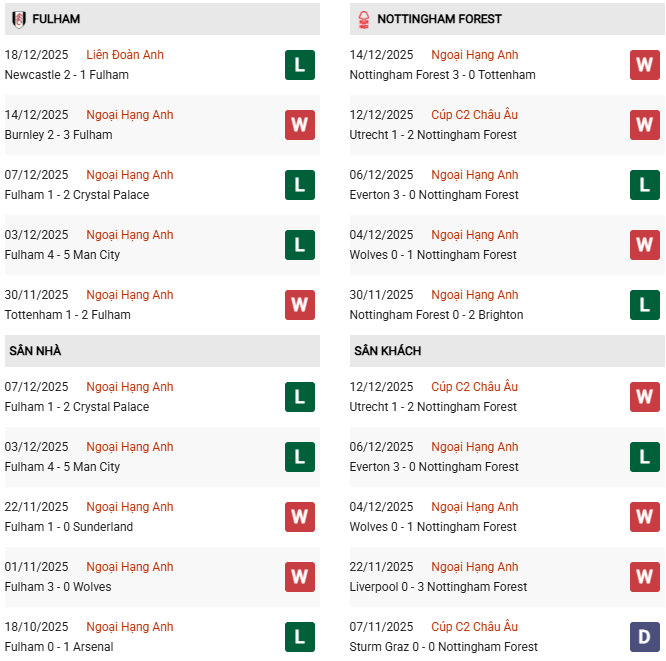Select the Sân Nhà section header
This screenshot has height=661, width=666.
pos(36,351)
